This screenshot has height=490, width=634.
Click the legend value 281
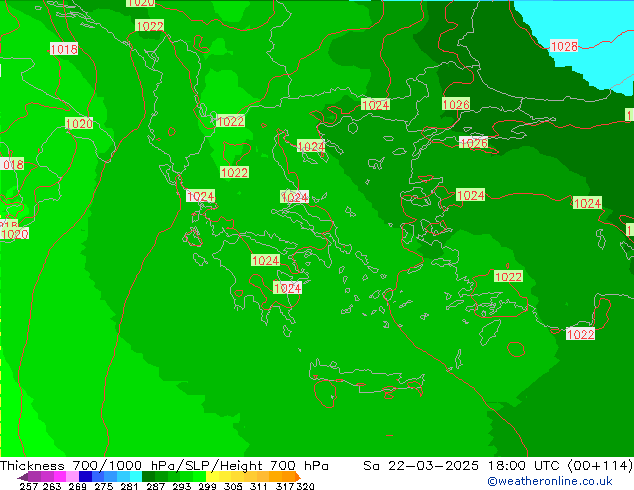[x=129, y=486]
